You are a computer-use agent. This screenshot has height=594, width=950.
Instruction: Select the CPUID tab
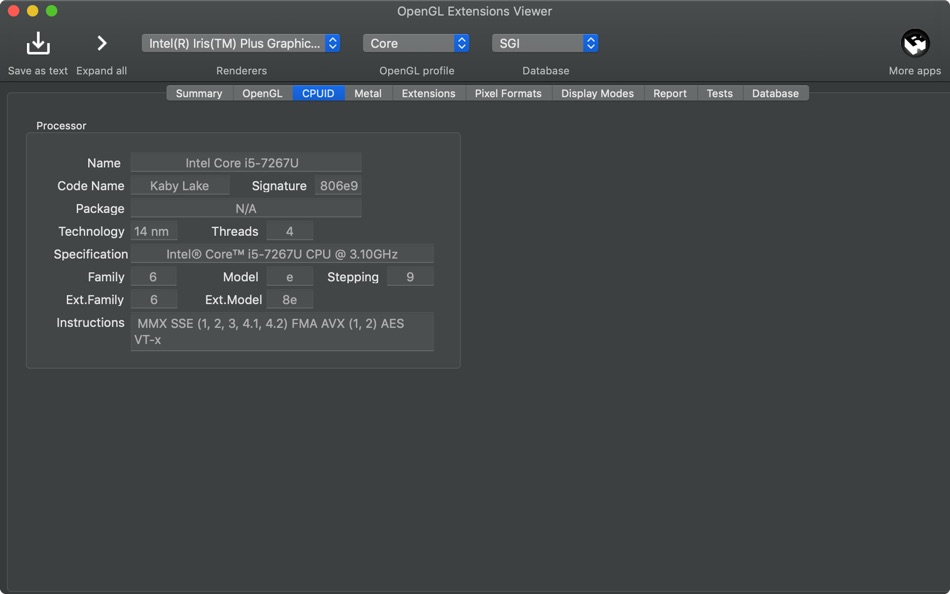coord(319,93)
